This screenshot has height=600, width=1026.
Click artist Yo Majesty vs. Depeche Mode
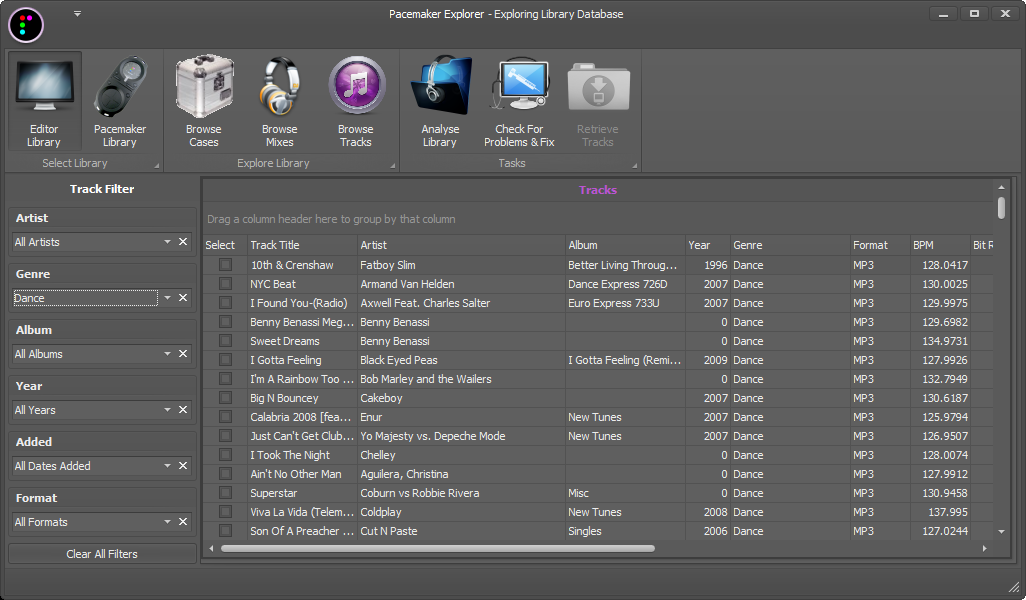tap(433, 436)
